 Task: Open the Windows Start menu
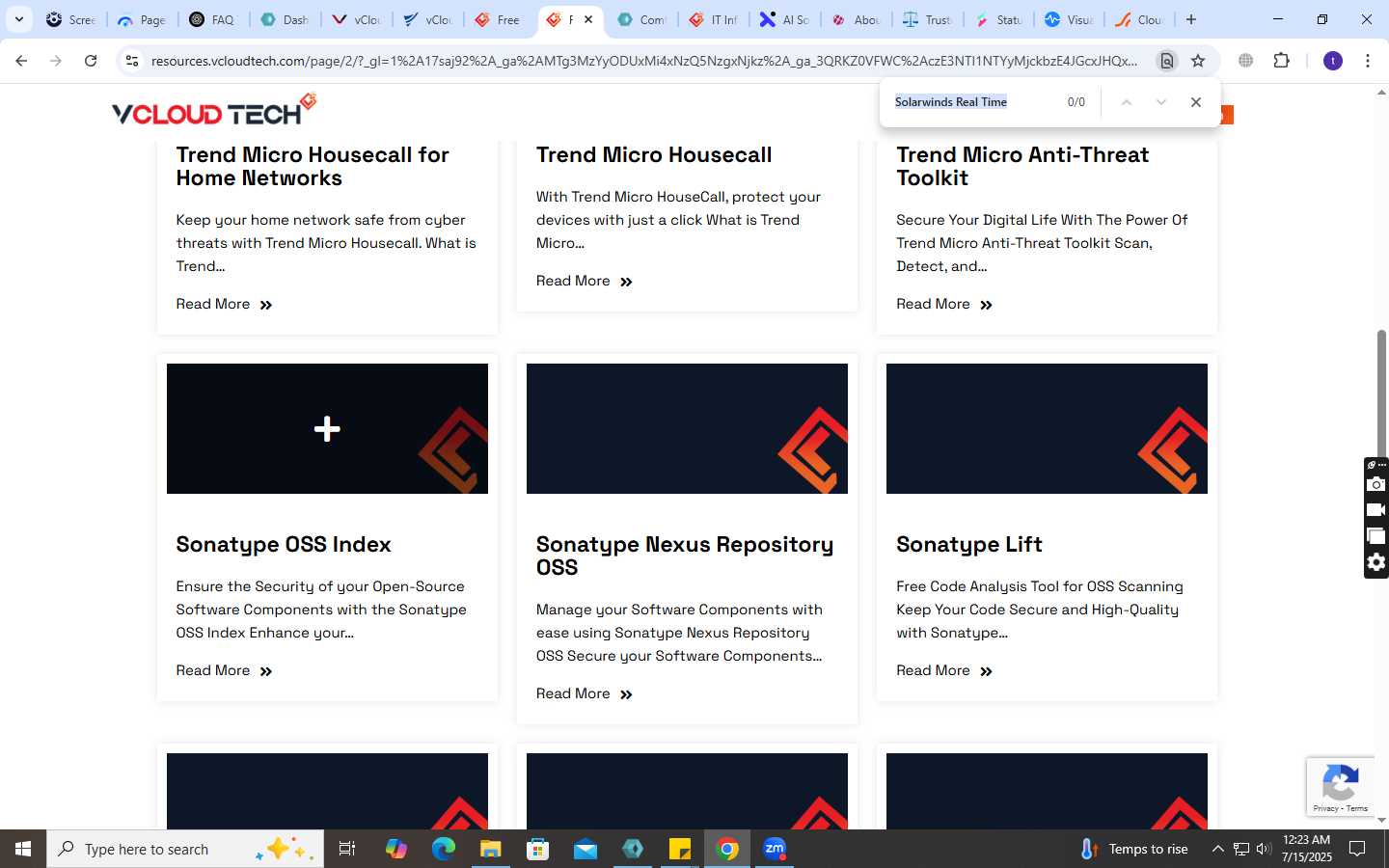tap(23, 849)
